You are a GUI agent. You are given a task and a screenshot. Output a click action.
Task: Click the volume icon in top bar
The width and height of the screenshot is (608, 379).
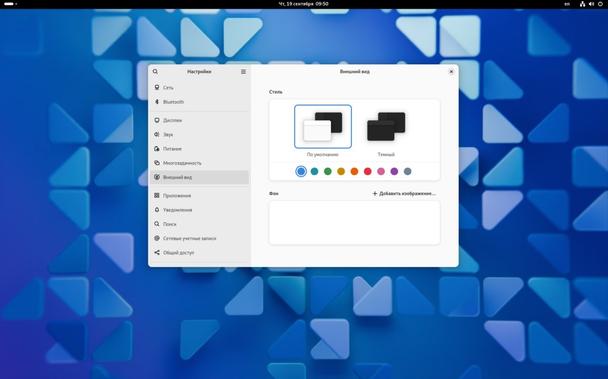click(591, 4)
